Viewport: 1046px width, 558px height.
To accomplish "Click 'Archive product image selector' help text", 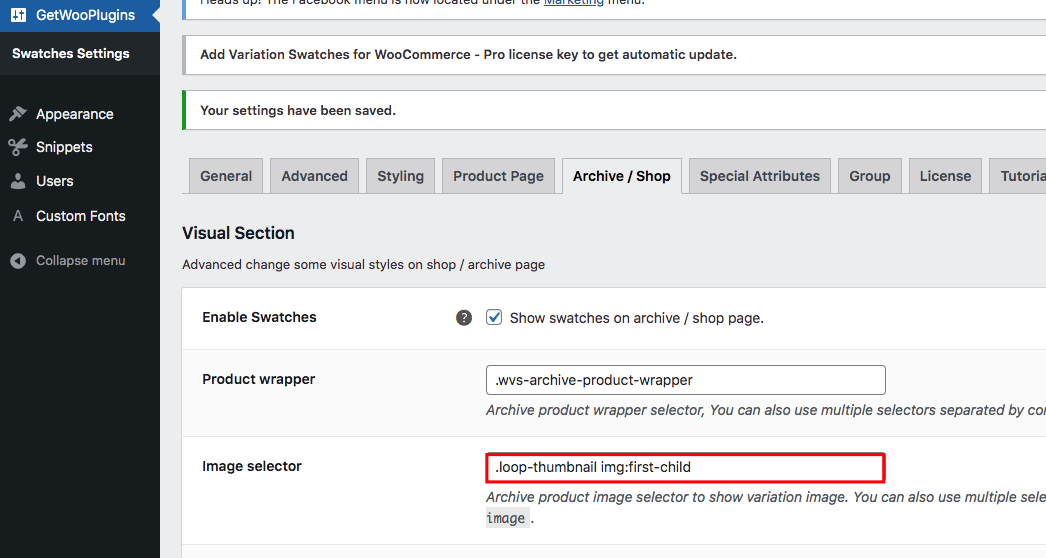I will pyautogui.click(x=766, y=497).
